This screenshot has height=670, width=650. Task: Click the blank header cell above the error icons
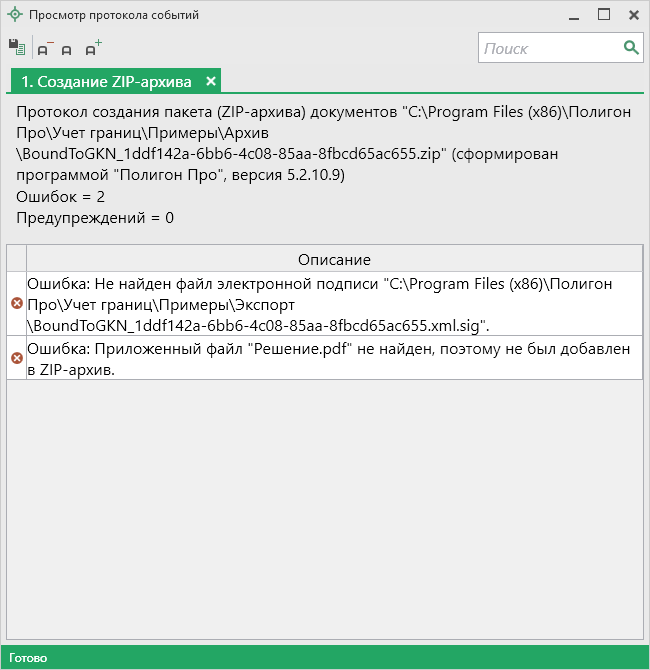point(16,259)
